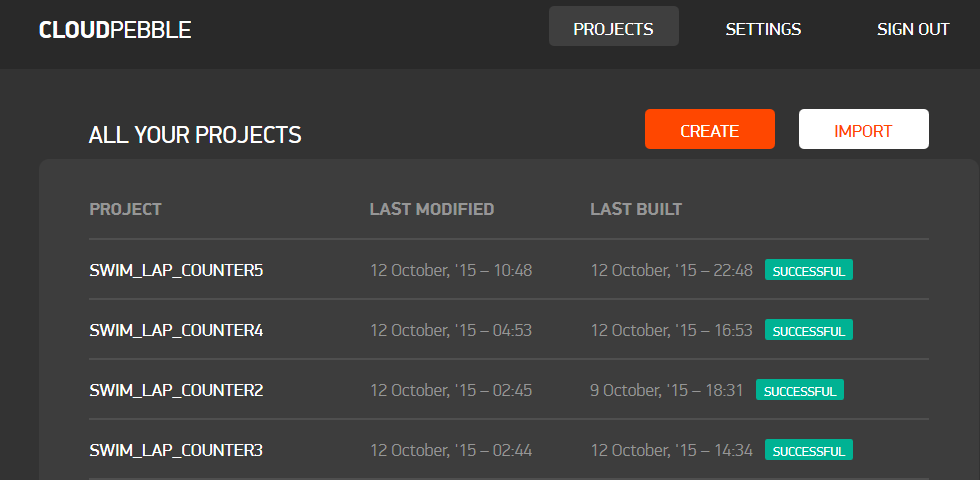This screenshot has width=980, height=480.
Task: Click the 10:48 last modified date
Action: click(451, 271)
